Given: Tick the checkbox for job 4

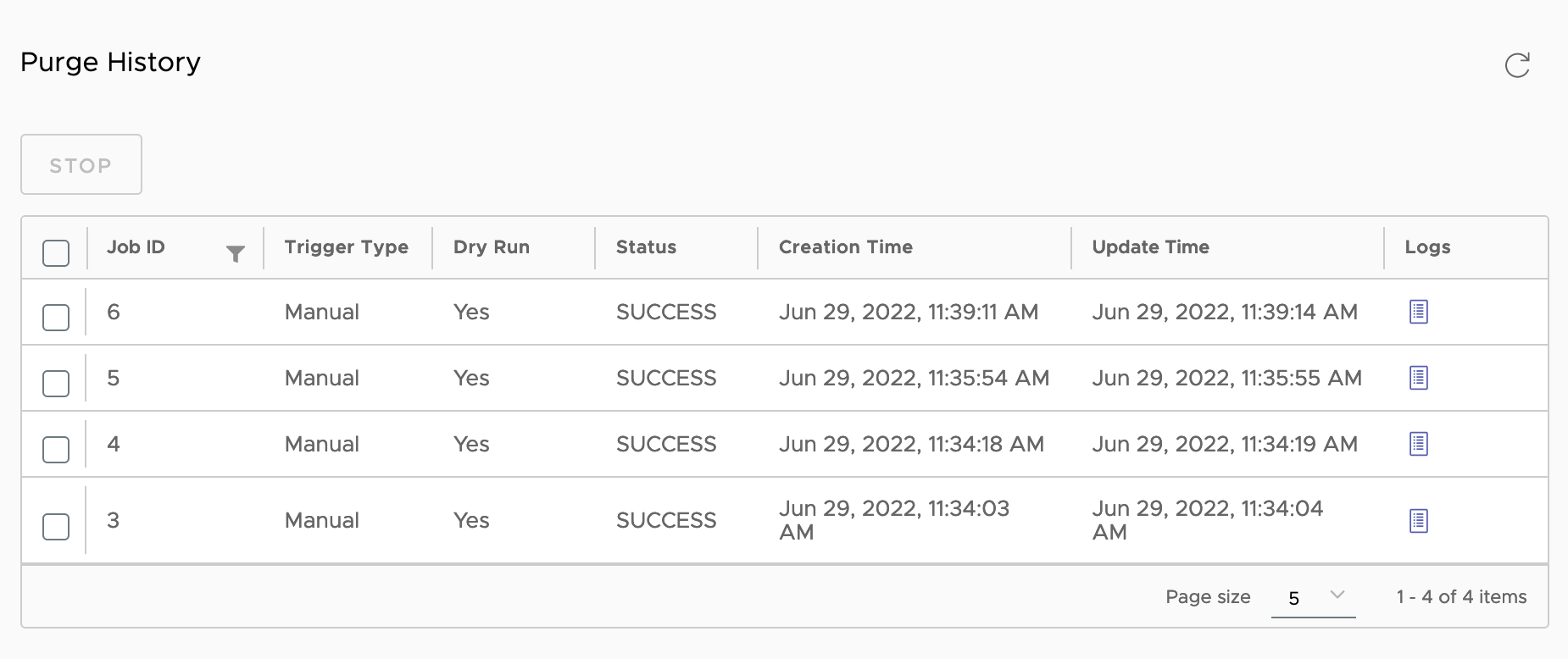Looking at the screenshot, I should [x=56, y=450].
